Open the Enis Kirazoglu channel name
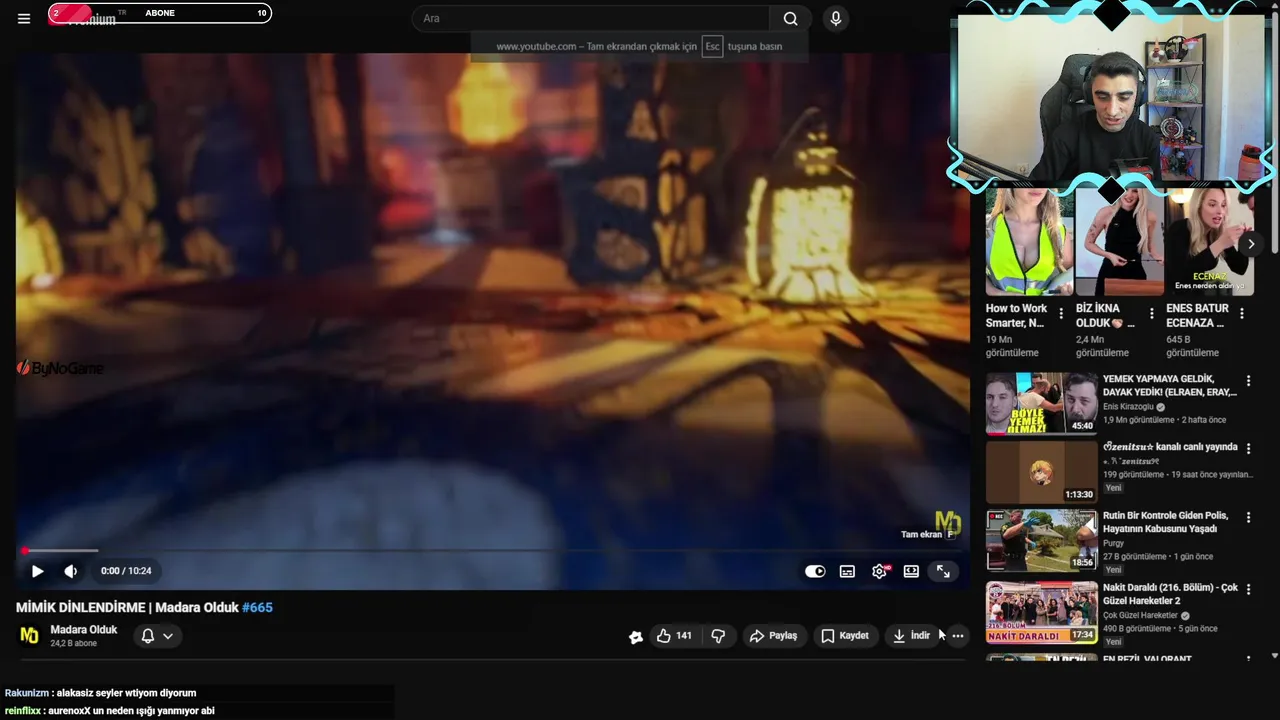Viewport: 1280px width, 720px height. click(x=1128, y=407)
